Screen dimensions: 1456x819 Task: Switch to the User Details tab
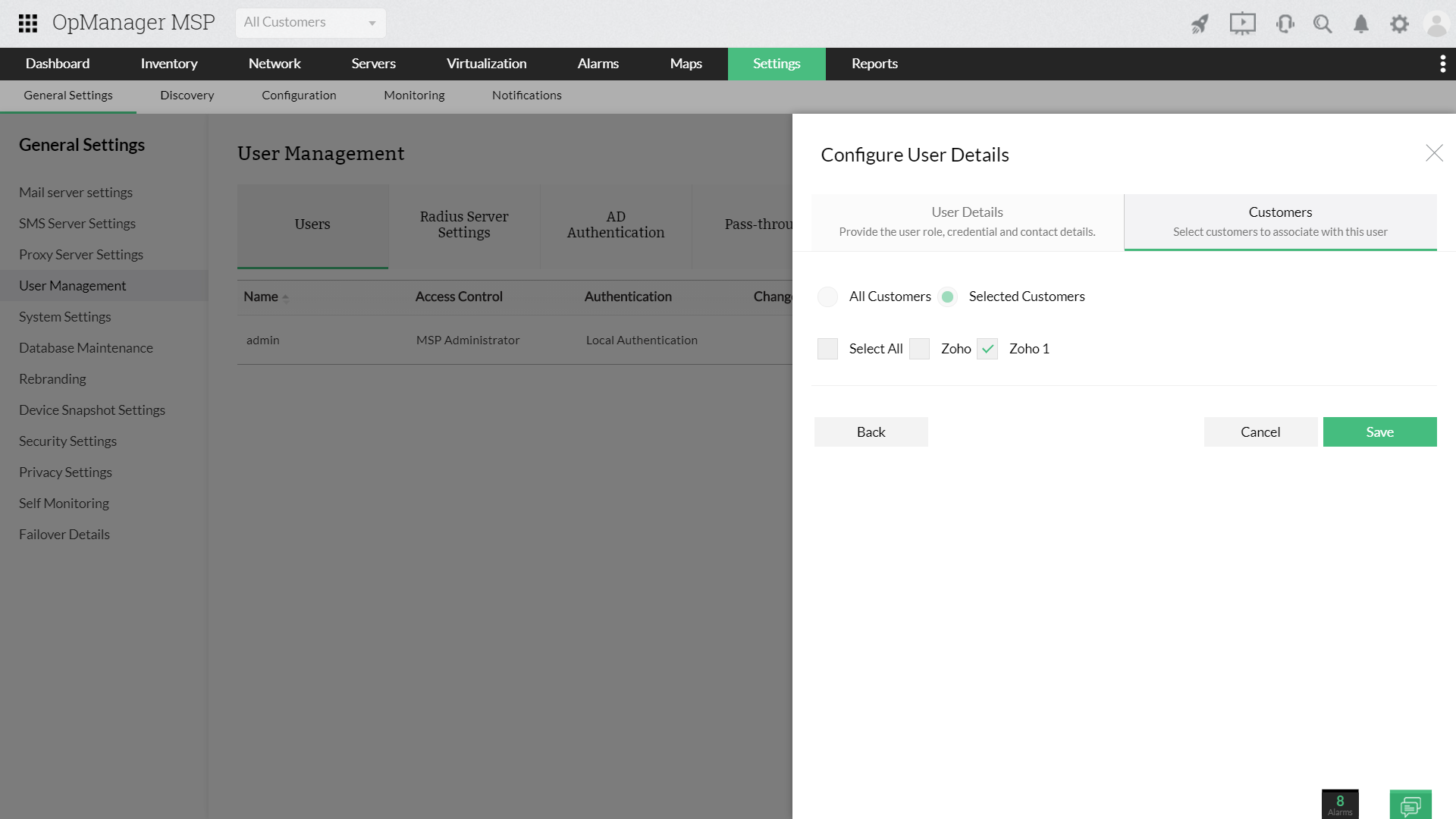pos(967,221)
